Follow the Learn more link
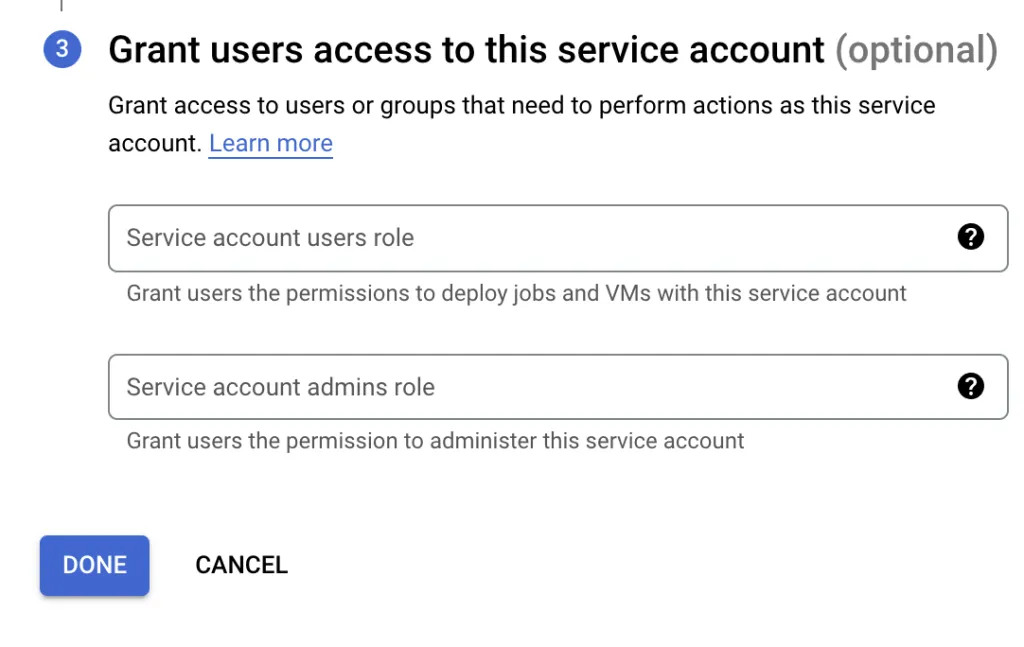 [x=270, y=143]
